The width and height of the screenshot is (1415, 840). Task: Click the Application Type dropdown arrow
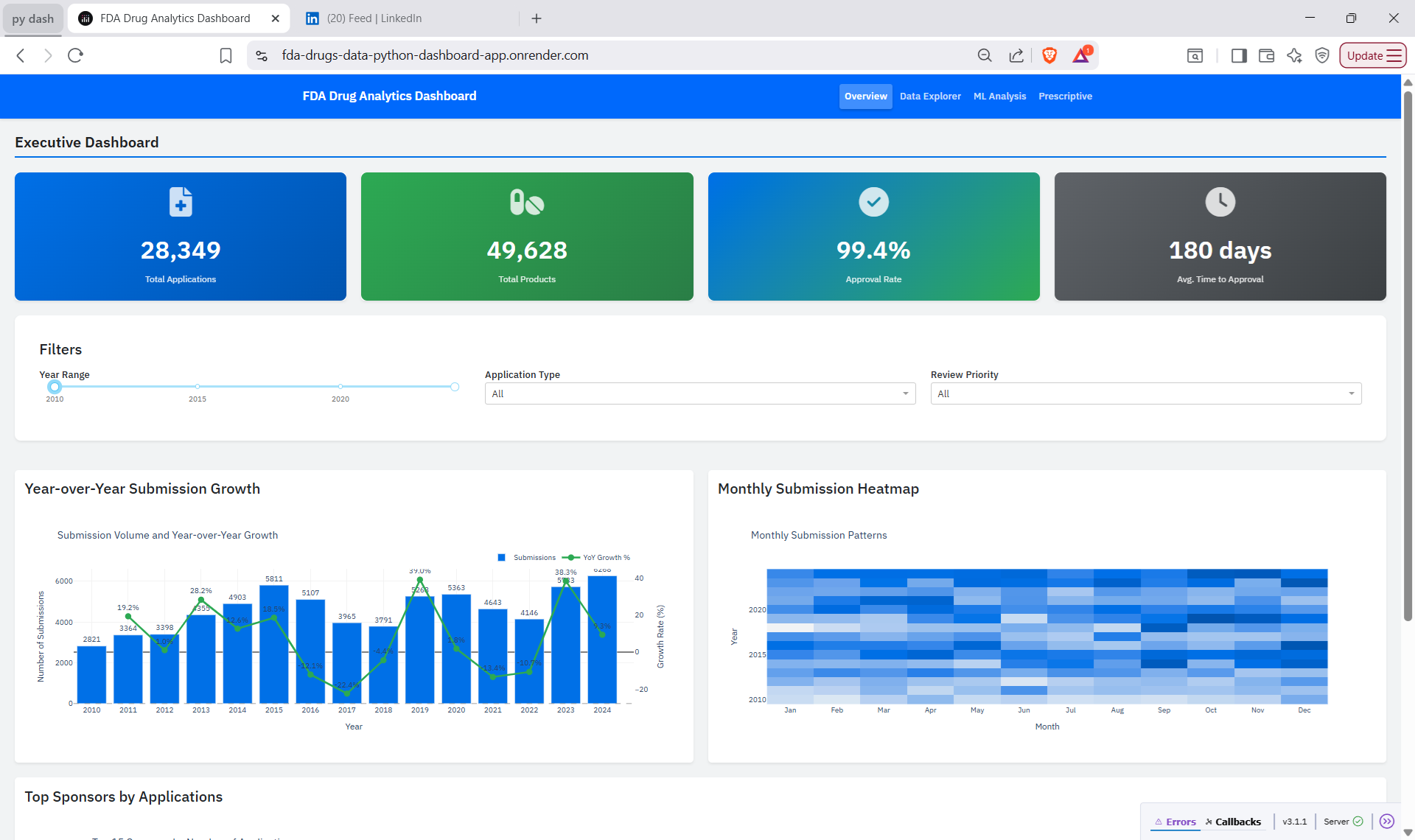[x=906, y=393]
